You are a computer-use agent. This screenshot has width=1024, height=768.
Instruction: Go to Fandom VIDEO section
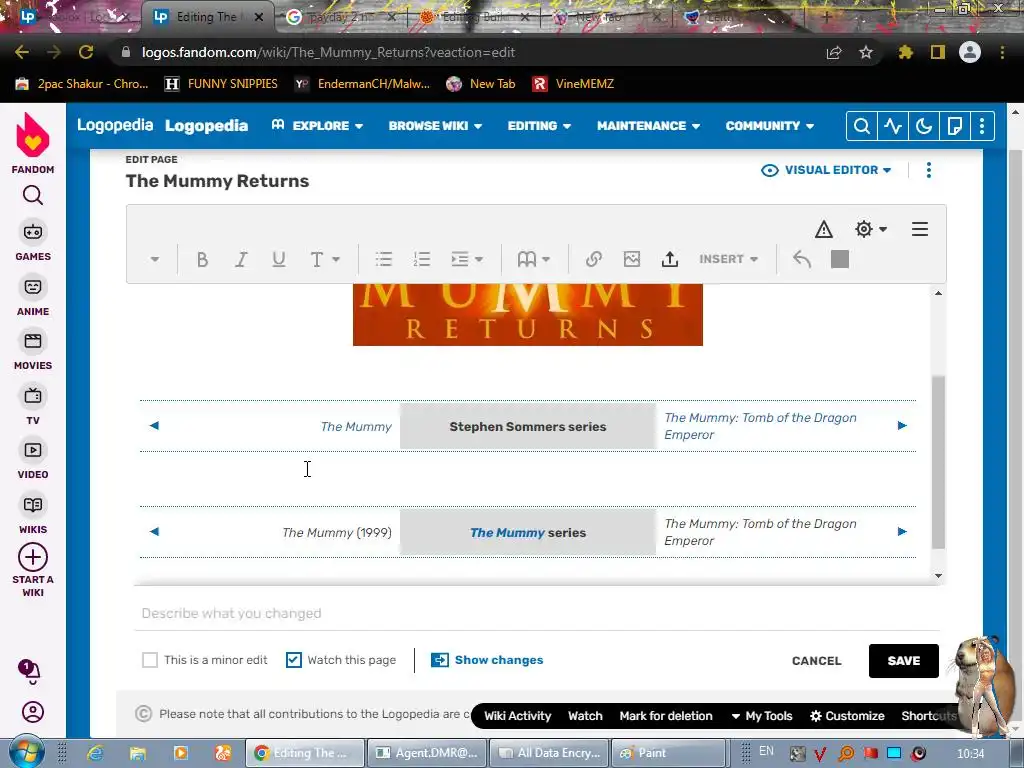pos(33,460)
